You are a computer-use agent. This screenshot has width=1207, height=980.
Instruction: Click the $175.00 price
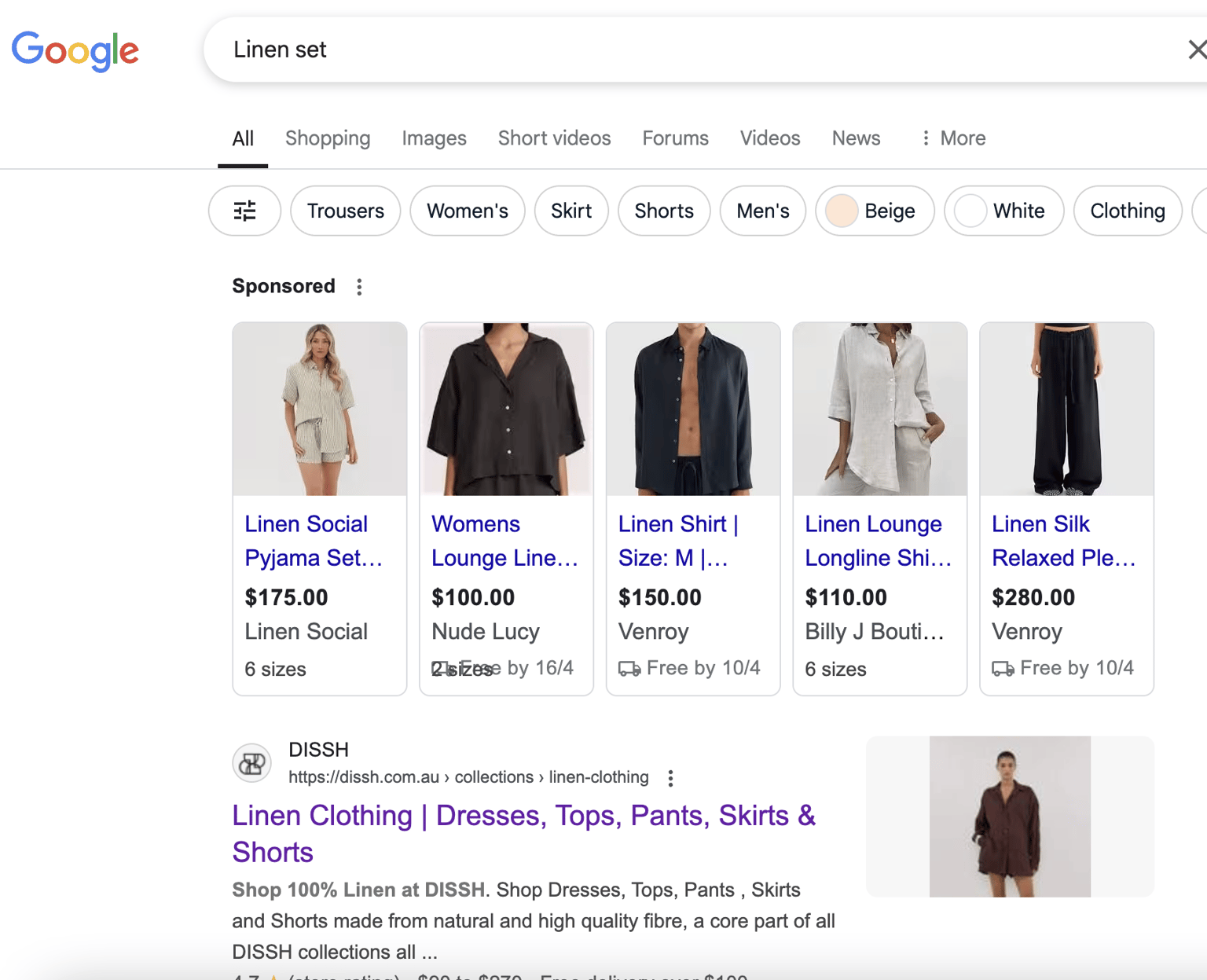tap(286, 597)
